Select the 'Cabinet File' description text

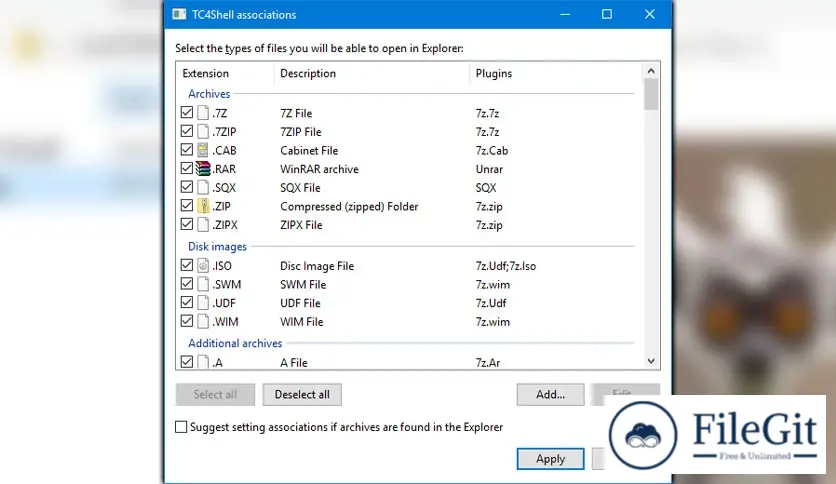309,150
